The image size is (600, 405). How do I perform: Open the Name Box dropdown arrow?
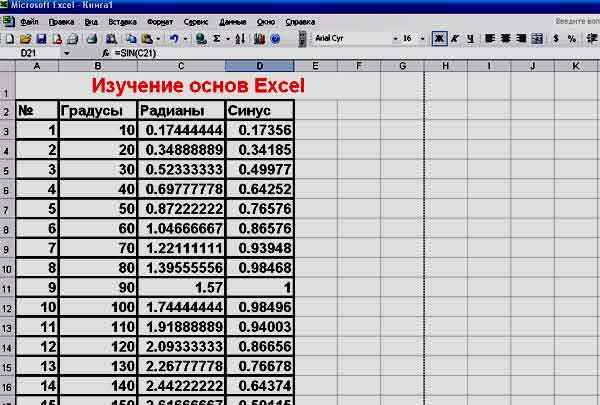tap(67, 53)
